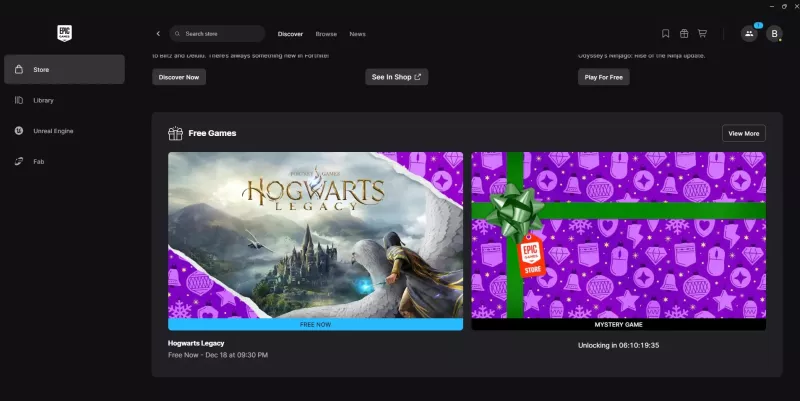800x401 pixels.
Task: Click the Unlocking in countdown text
Action: [x=618, y=345]
